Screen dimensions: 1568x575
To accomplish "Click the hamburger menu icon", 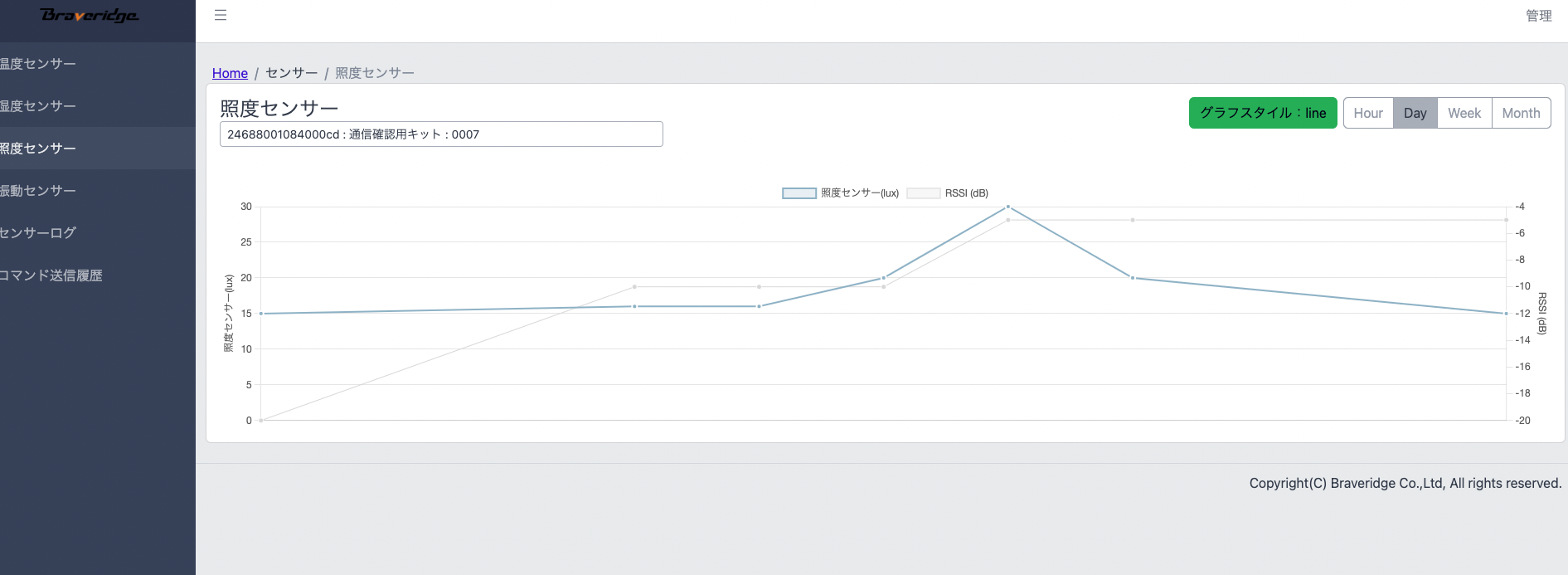I will (221, 15).
